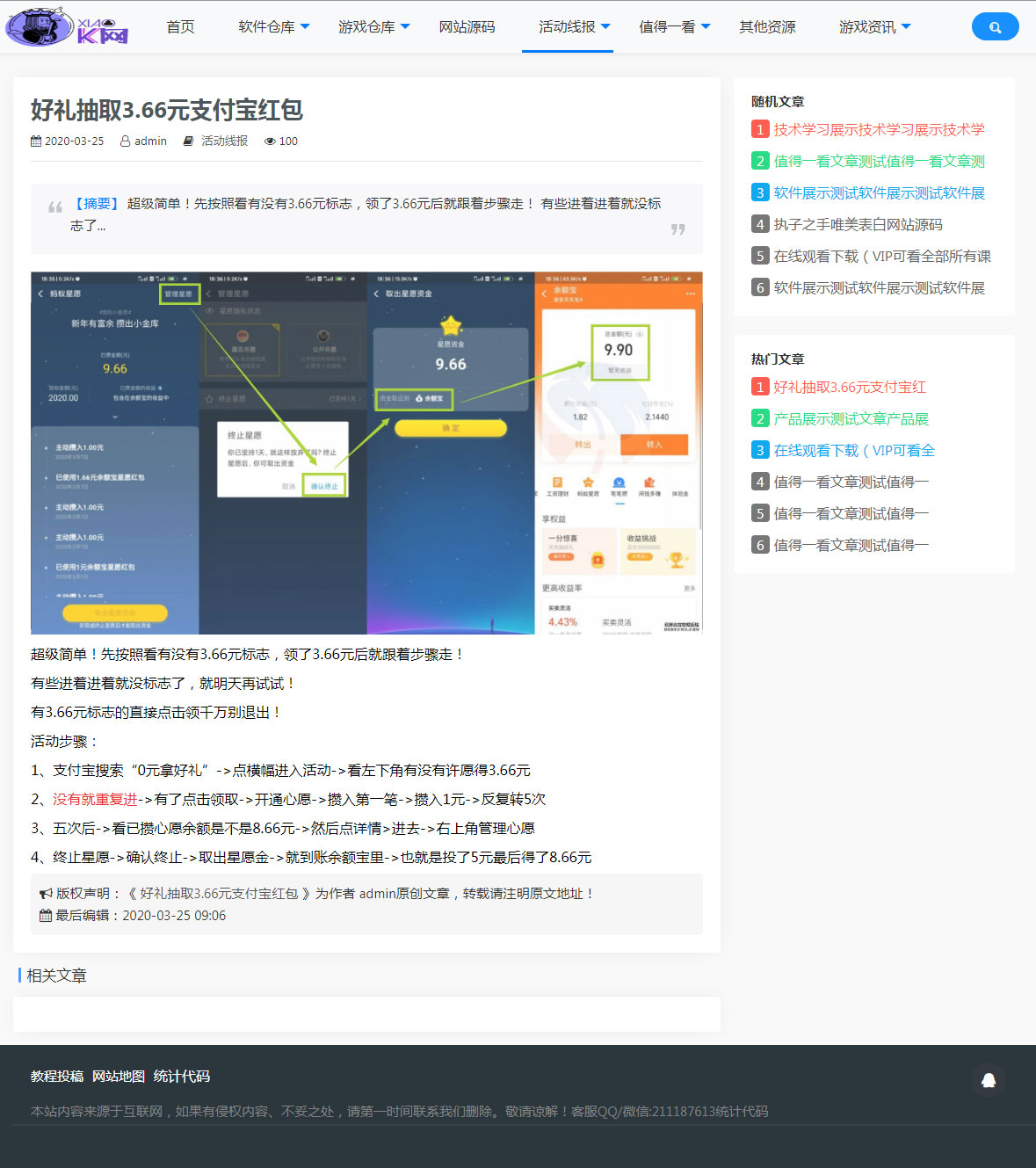Open hot article 6 值得一看文章测试值得一
This screenshot has height=1168, width=1036.
(x=851, y=545)
